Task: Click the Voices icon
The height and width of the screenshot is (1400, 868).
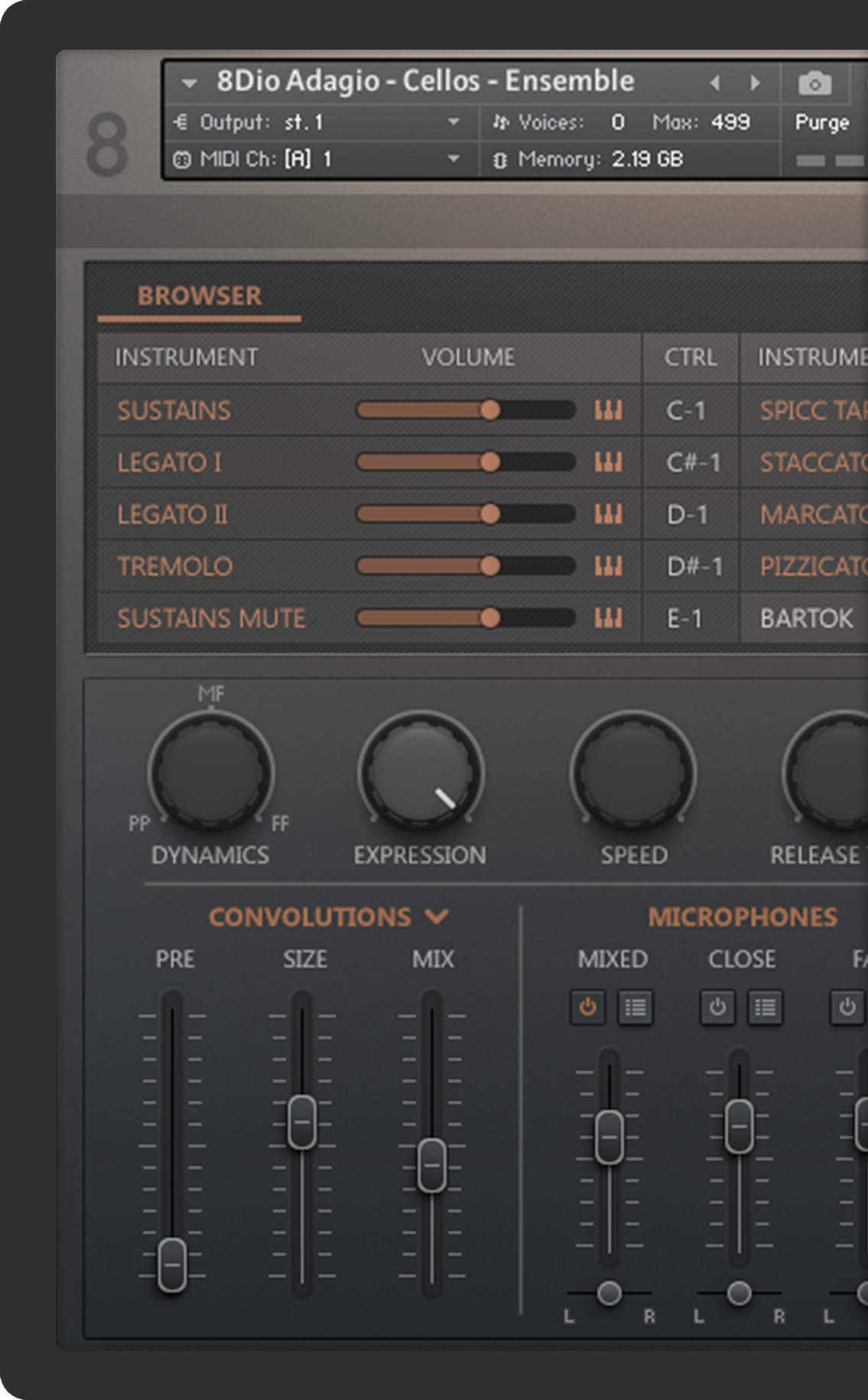Action: click(x=500, y=122)
